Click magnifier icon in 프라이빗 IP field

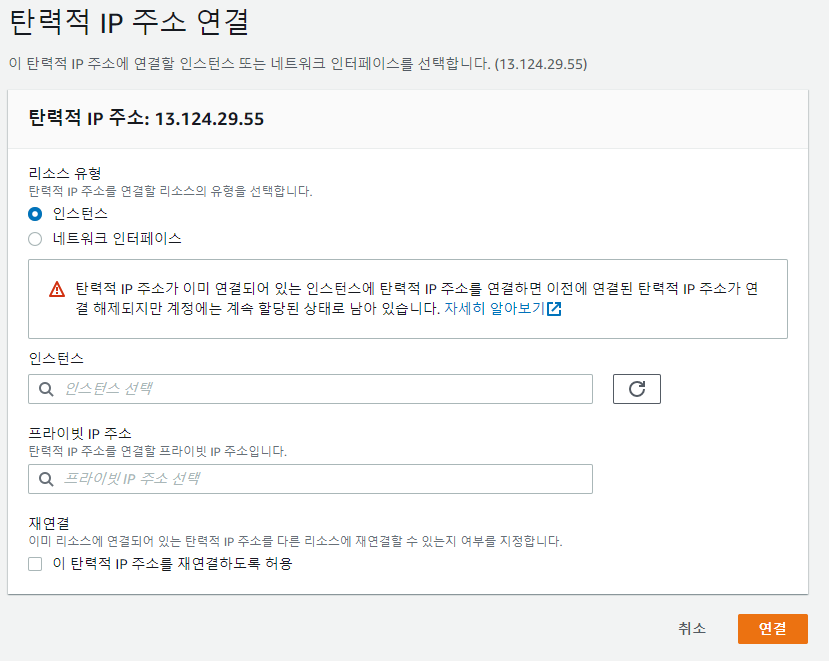coord(46,479)
